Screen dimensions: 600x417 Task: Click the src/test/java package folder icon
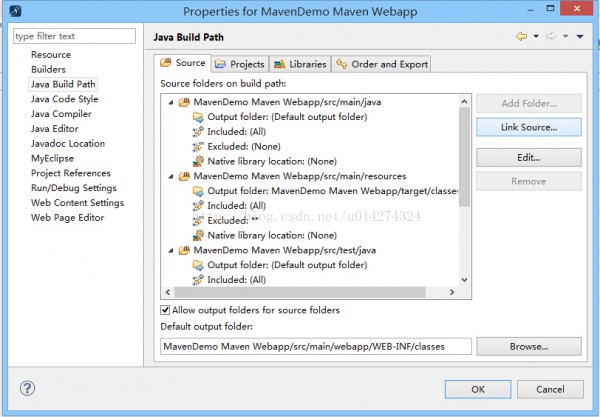[184, 250]
